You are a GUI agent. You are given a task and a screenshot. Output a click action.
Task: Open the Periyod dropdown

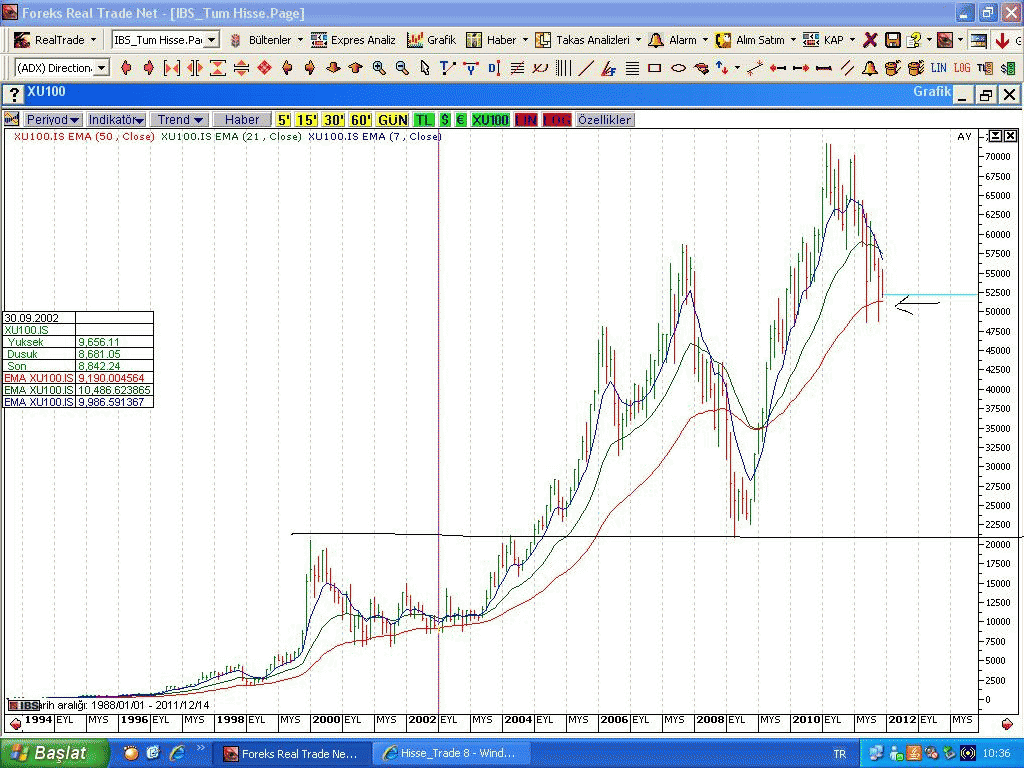coord(52,120)
